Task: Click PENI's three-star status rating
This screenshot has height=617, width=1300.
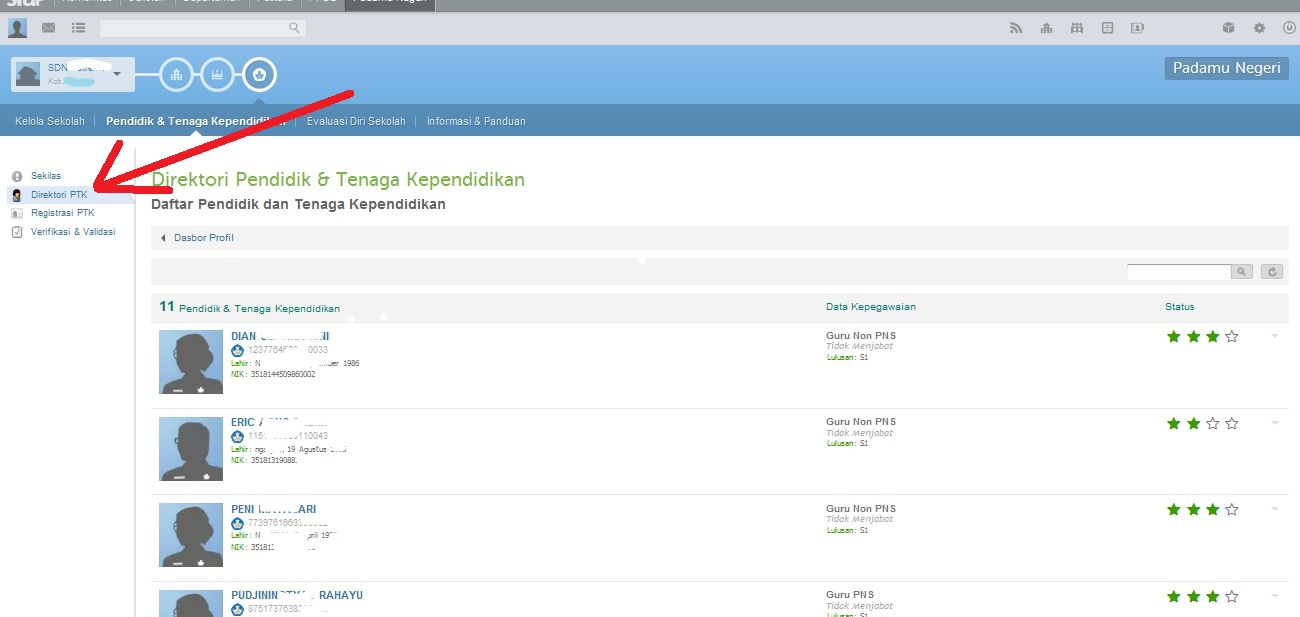Action: 1202,510
